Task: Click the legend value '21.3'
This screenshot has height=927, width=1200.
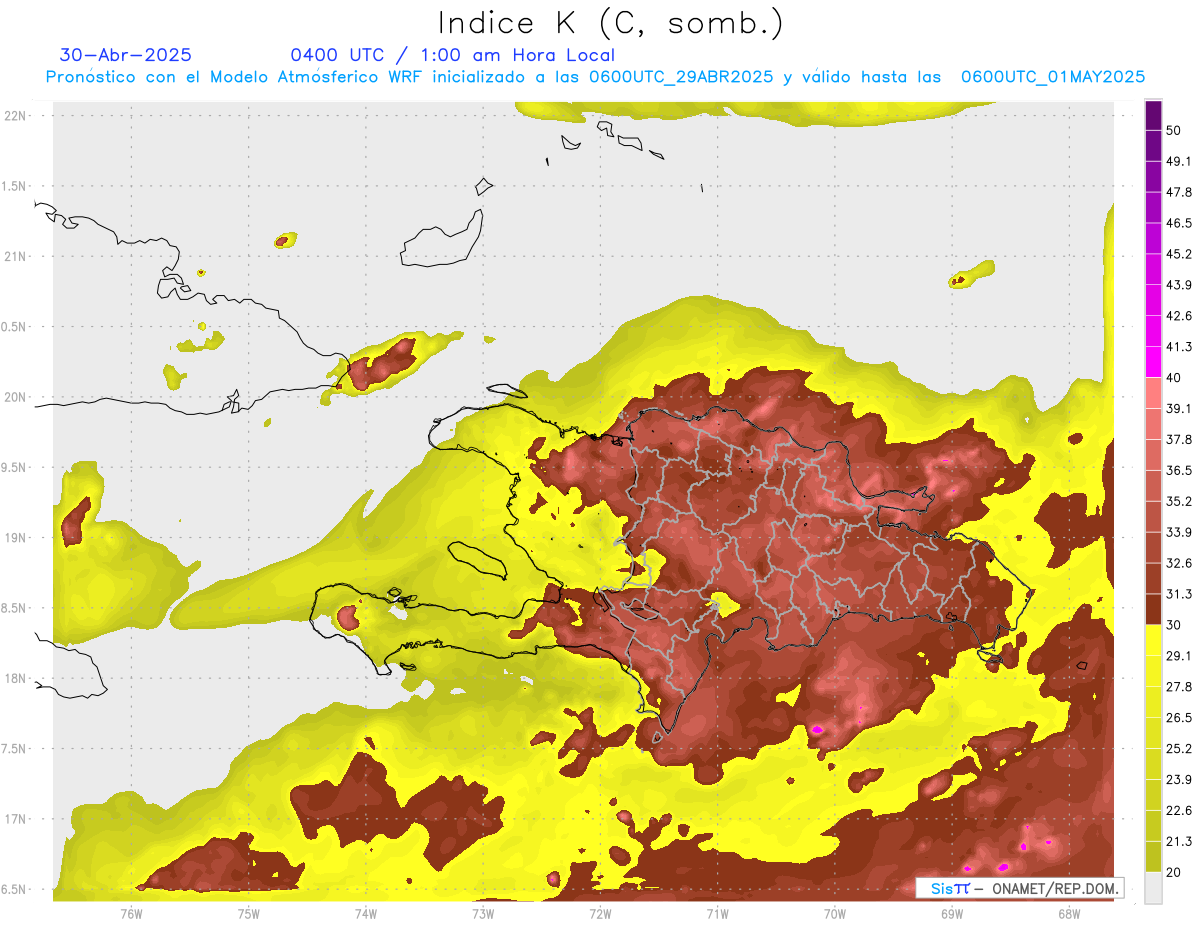Action: 1179,842
